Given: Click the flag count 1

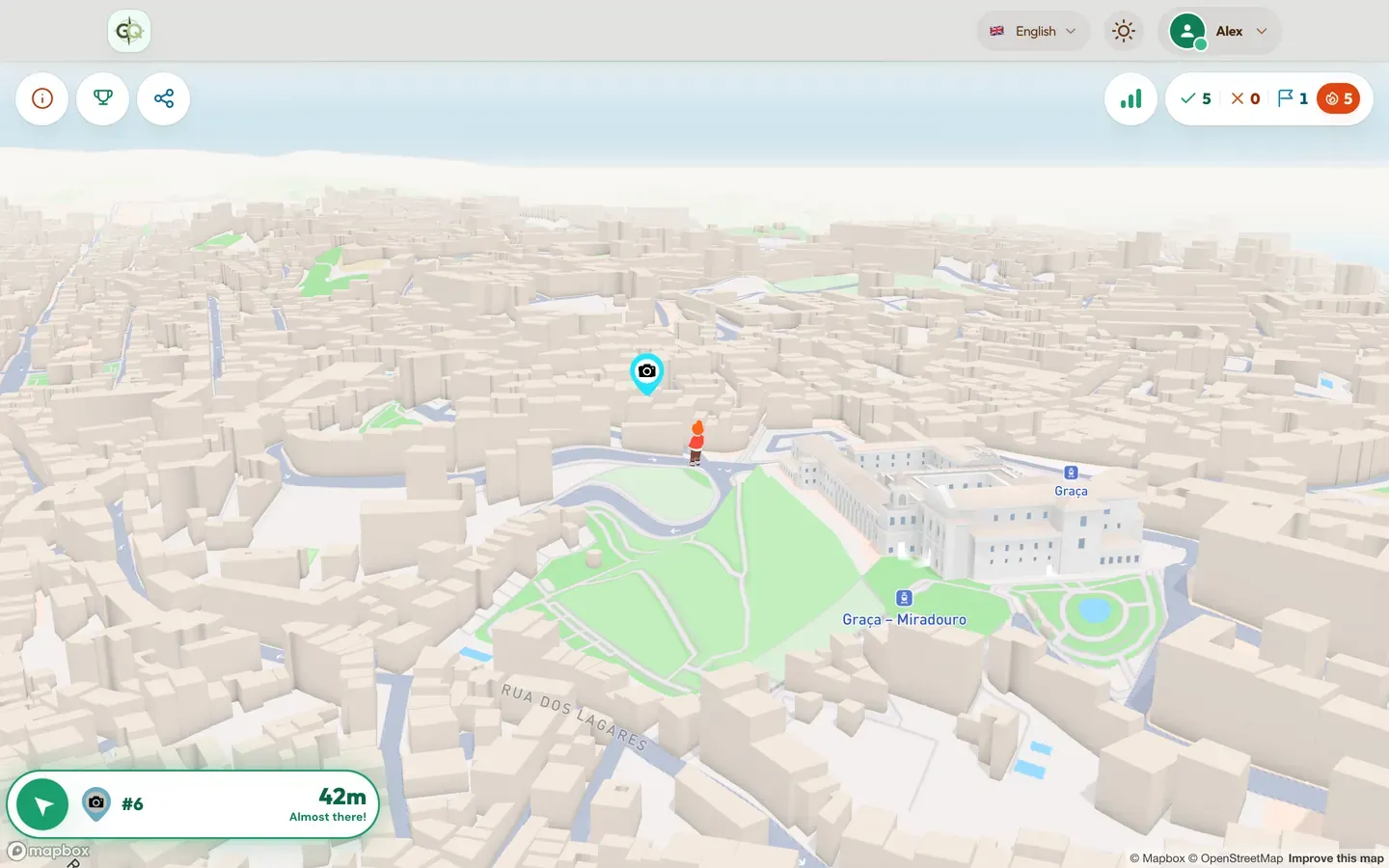Looking at the screenshot, I should pos(1293,98).
